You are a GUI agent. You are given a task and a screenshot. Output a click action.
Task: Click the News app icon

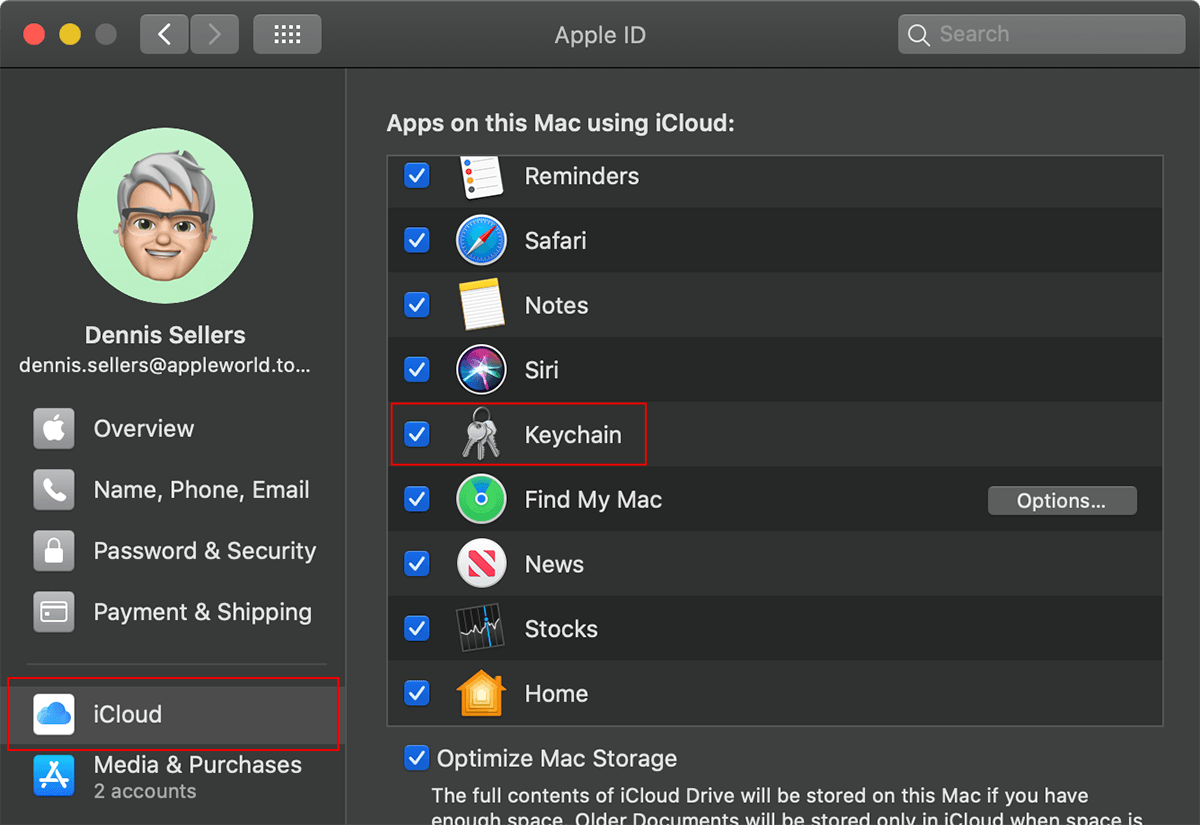tap(481, 564)
